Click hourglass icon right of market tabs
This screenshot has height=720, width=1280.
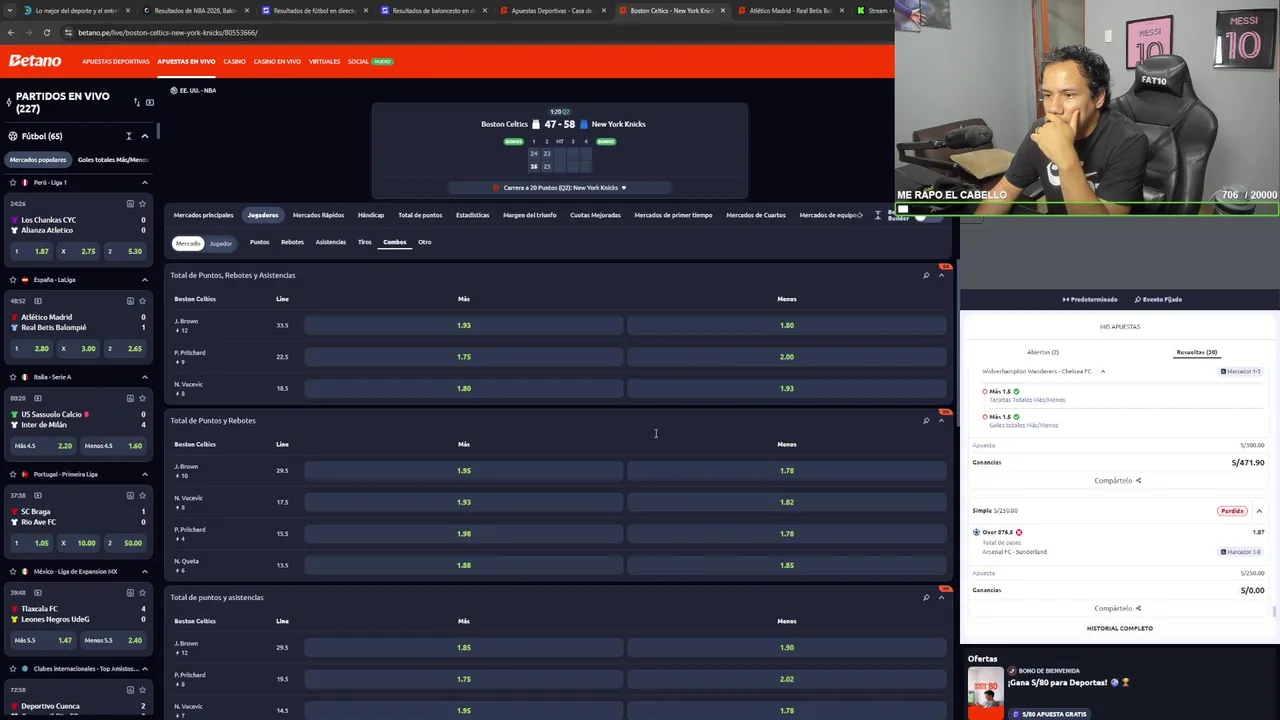click(x=878, y=215)
